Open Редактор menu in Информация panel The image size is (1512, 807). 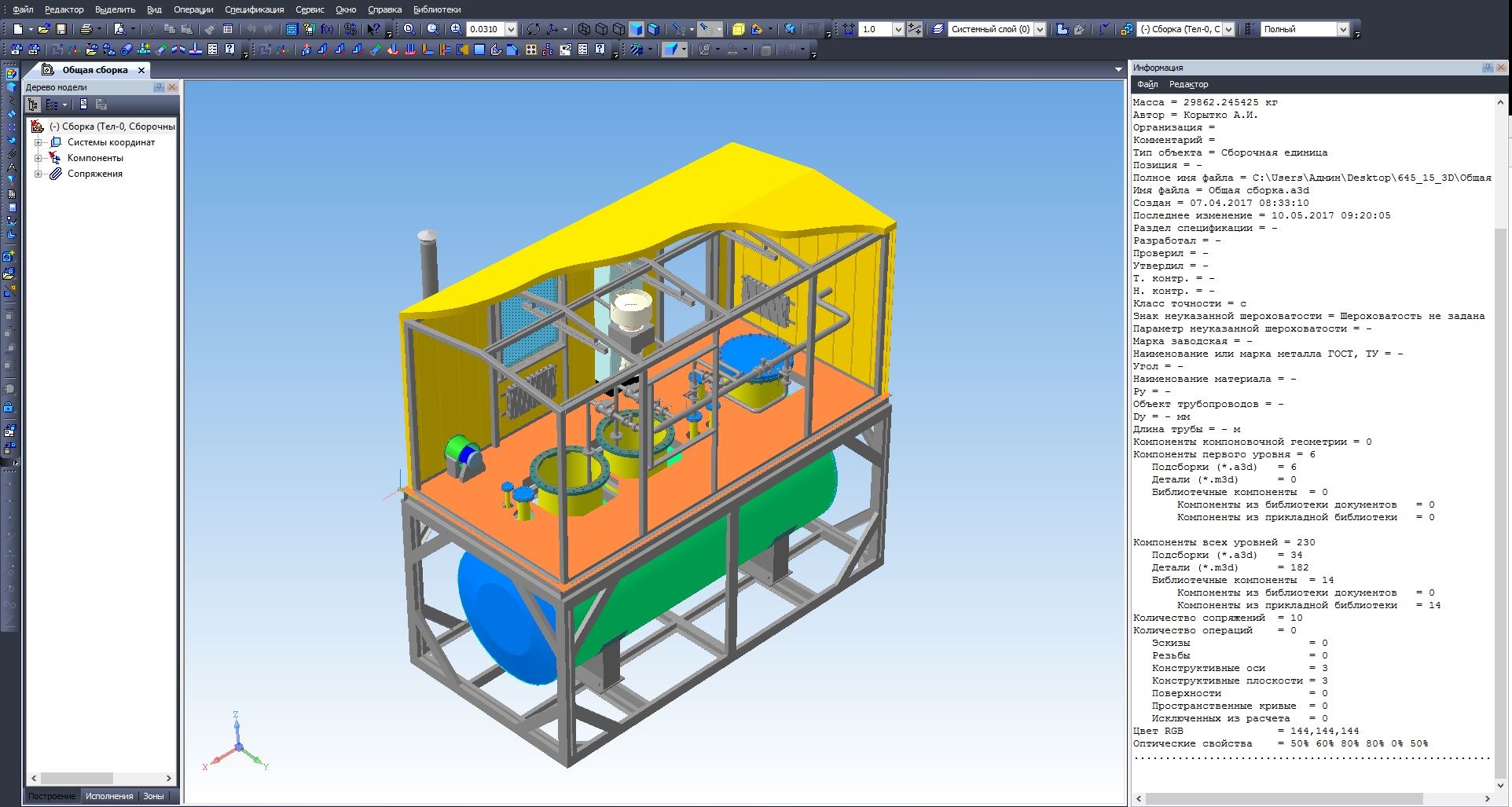tap(1188, 84)
